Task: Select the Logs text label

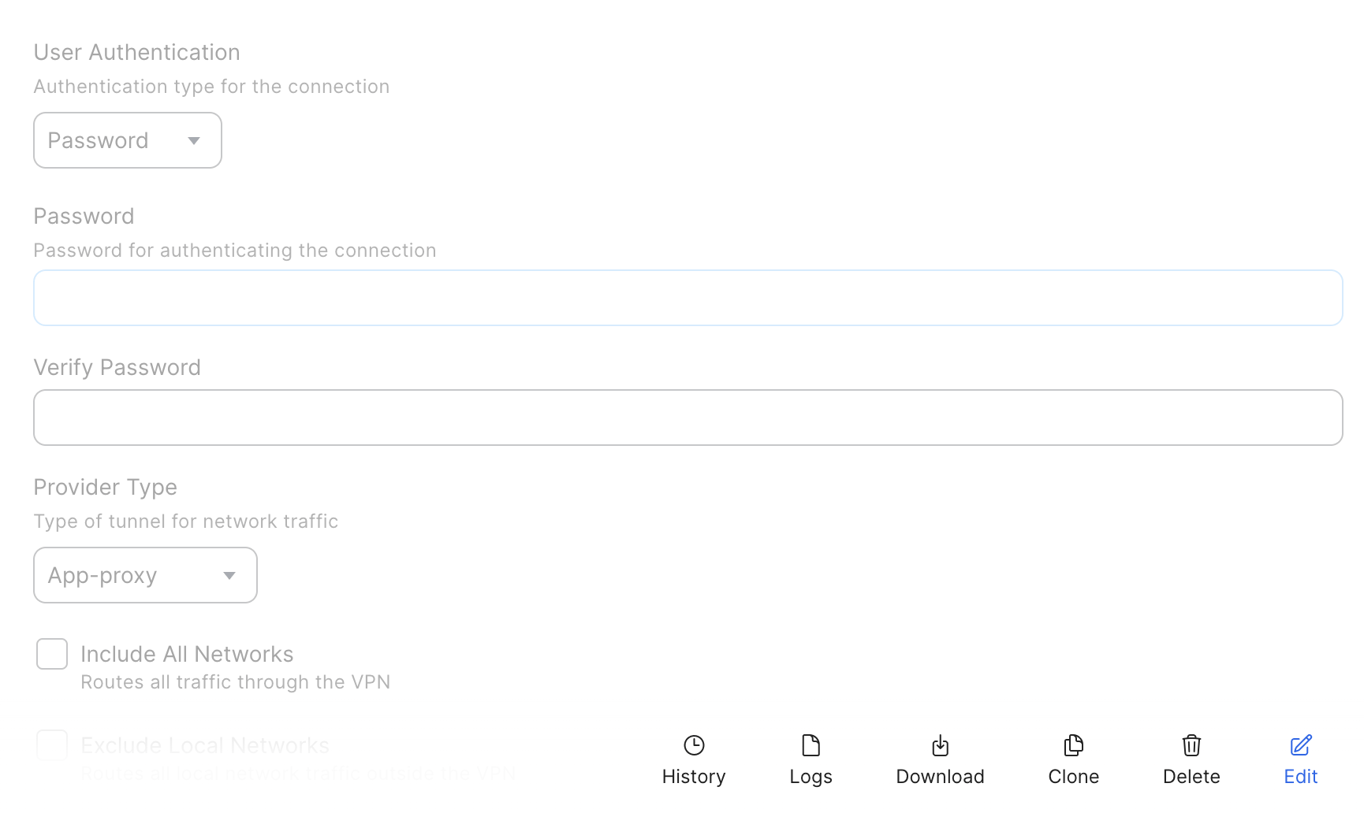Action: coord(811,777)
